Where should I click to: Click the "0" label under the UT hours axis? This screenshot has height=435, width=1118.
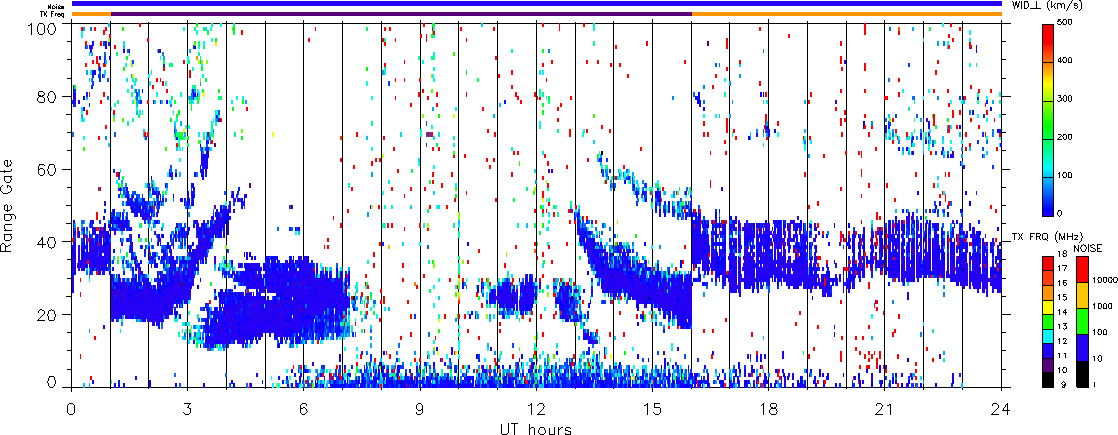71,409
